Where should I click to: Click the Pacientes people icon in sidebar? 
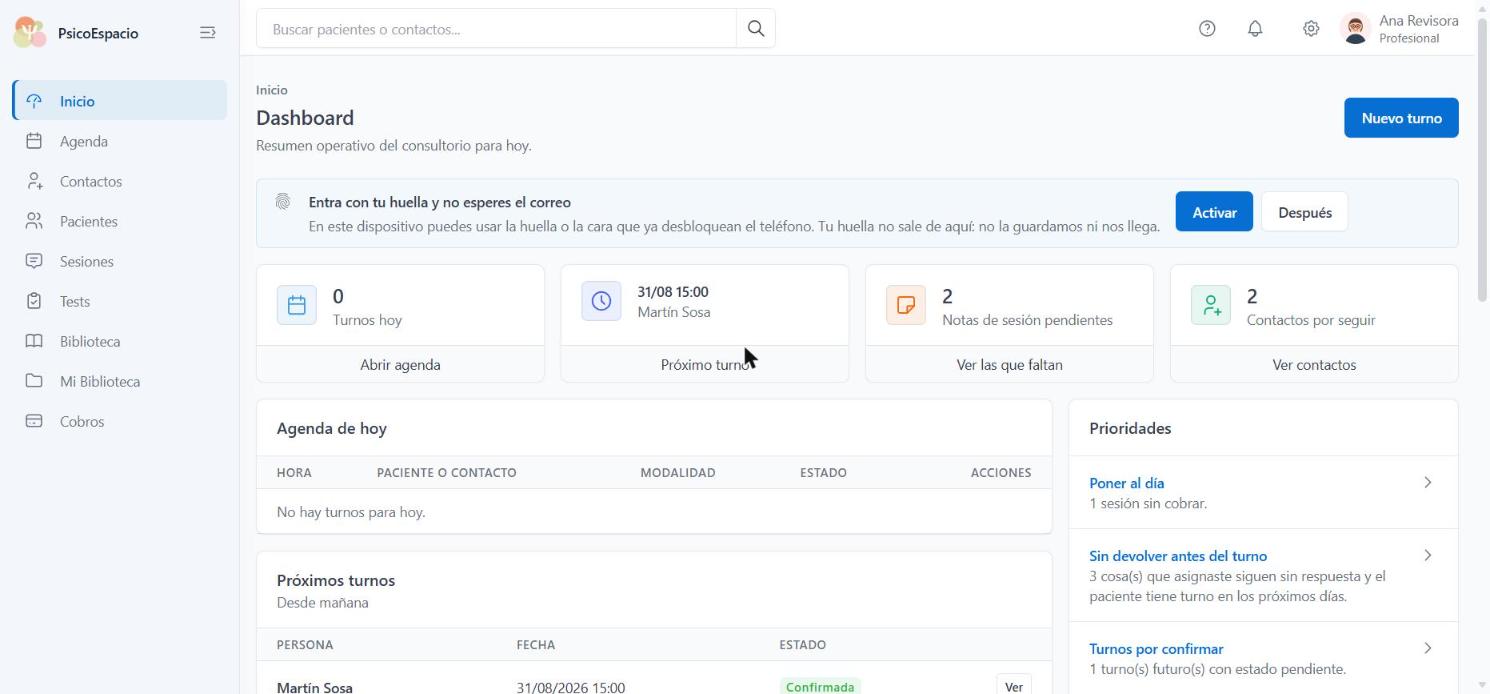tap(34, 221)
